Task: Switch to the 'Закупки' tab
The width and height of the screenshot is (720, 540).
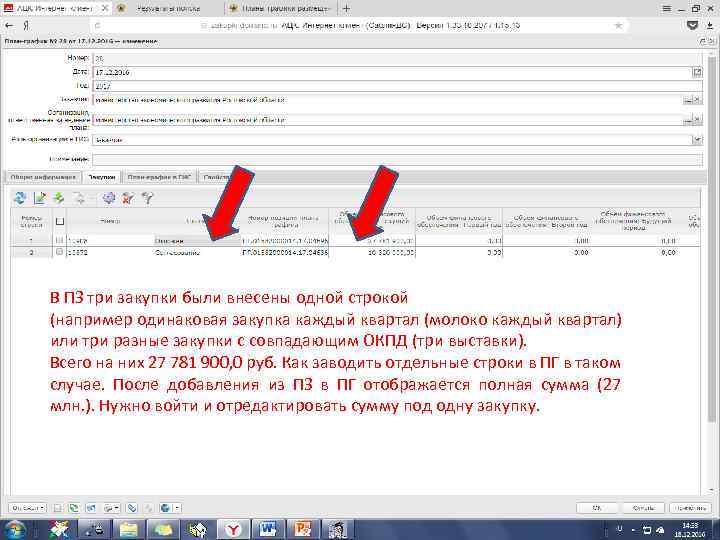Action: pos(102,177)
